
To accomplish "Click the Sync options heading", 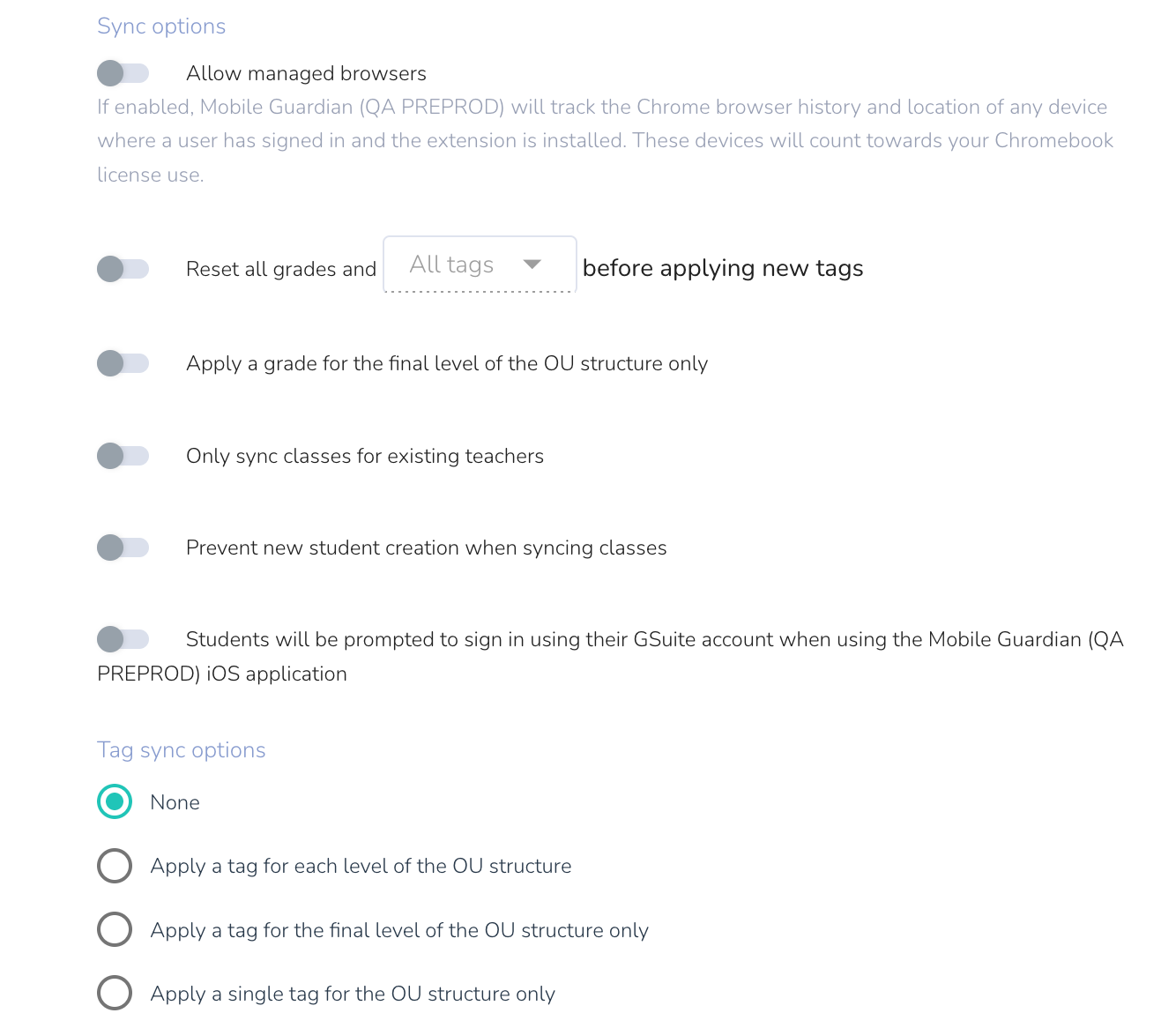I will 161,26.
